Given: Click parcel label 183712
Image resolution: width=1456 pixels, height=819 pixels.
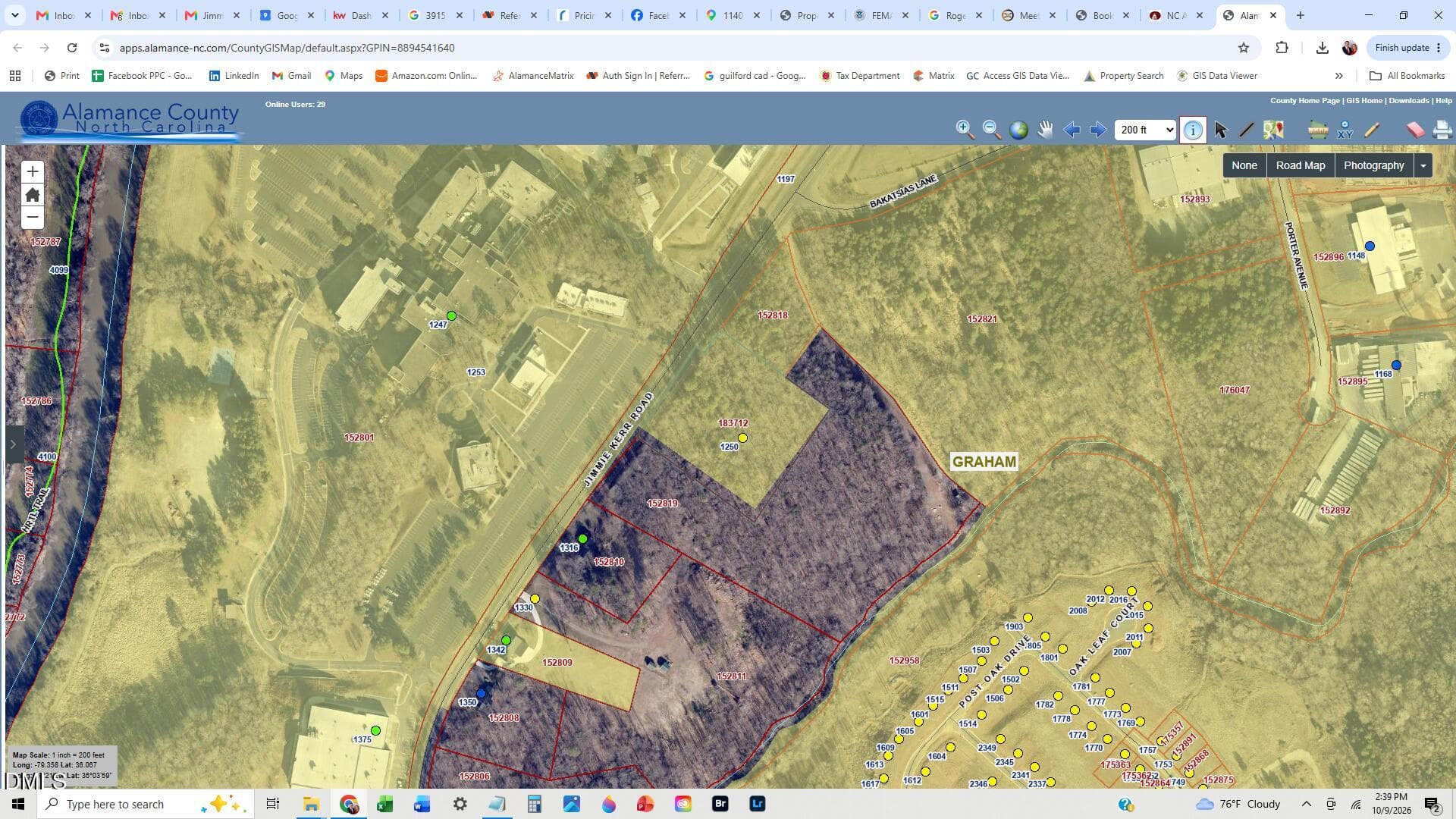Looking at the screenshot, I should [x=733, y=423].
